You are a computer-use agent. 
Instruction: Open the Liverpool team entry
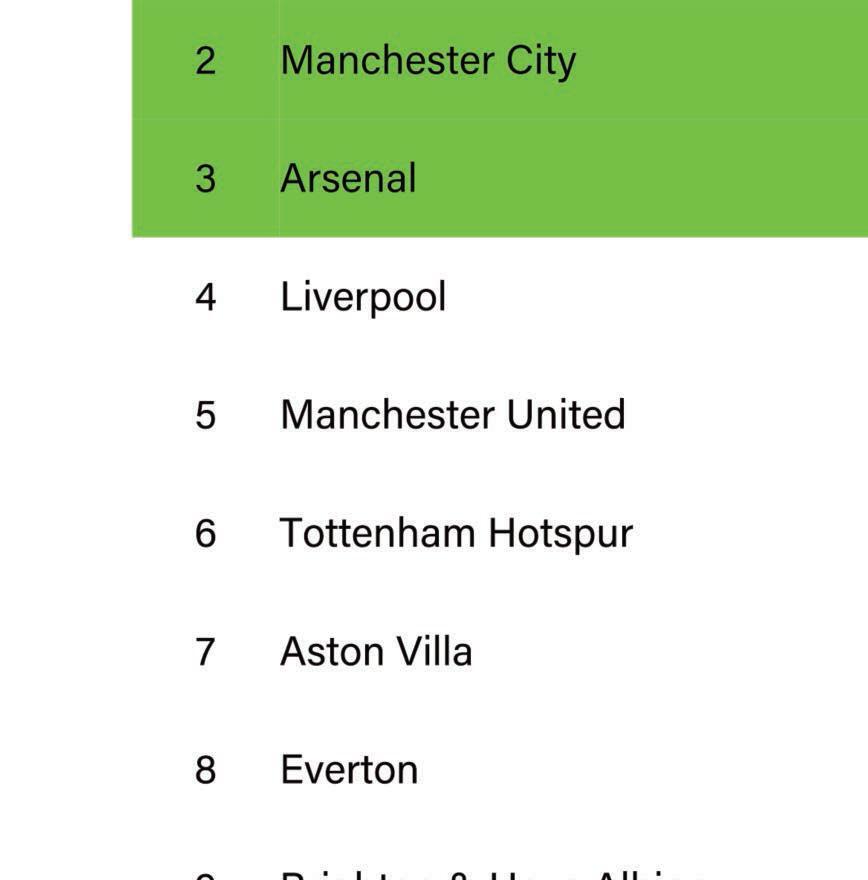tap(363, 297)
